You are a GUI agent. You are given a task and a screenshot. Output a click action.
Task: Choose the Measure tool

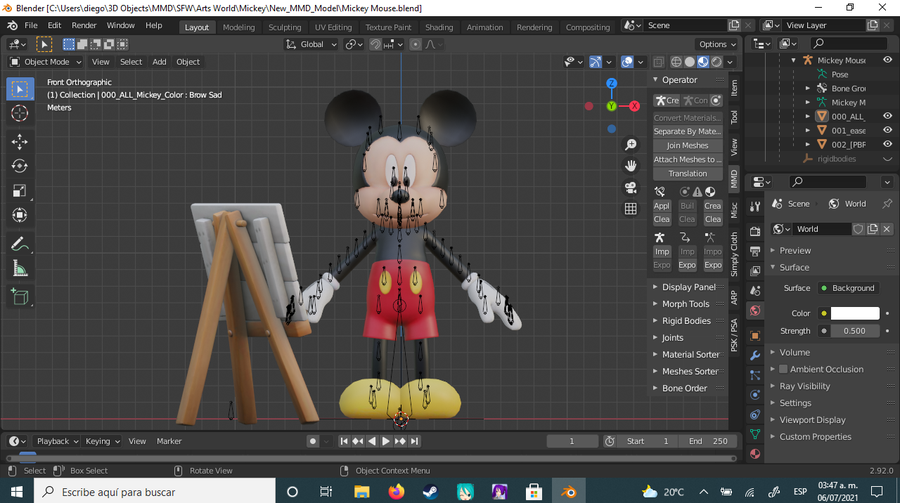click(20, 269)
